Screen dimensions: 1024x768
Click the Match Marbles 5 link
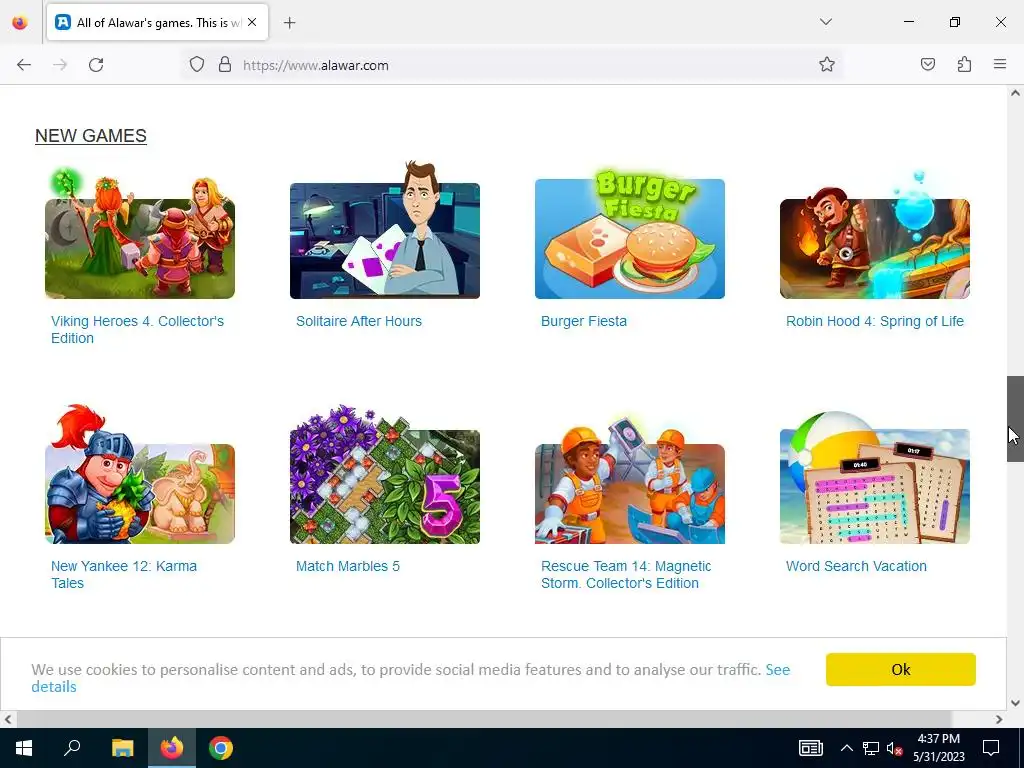[x=347, y=566]
